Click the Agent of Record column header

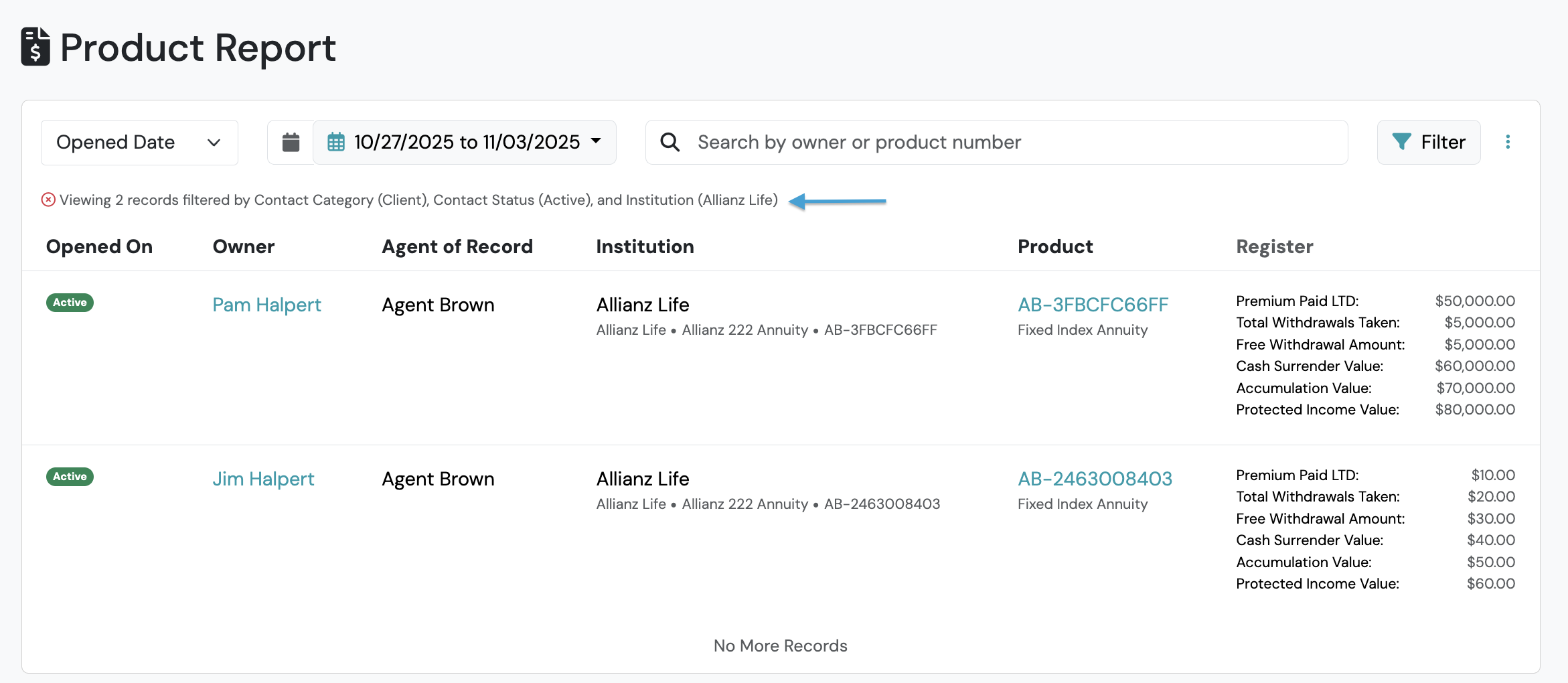(x=457, y=246)
